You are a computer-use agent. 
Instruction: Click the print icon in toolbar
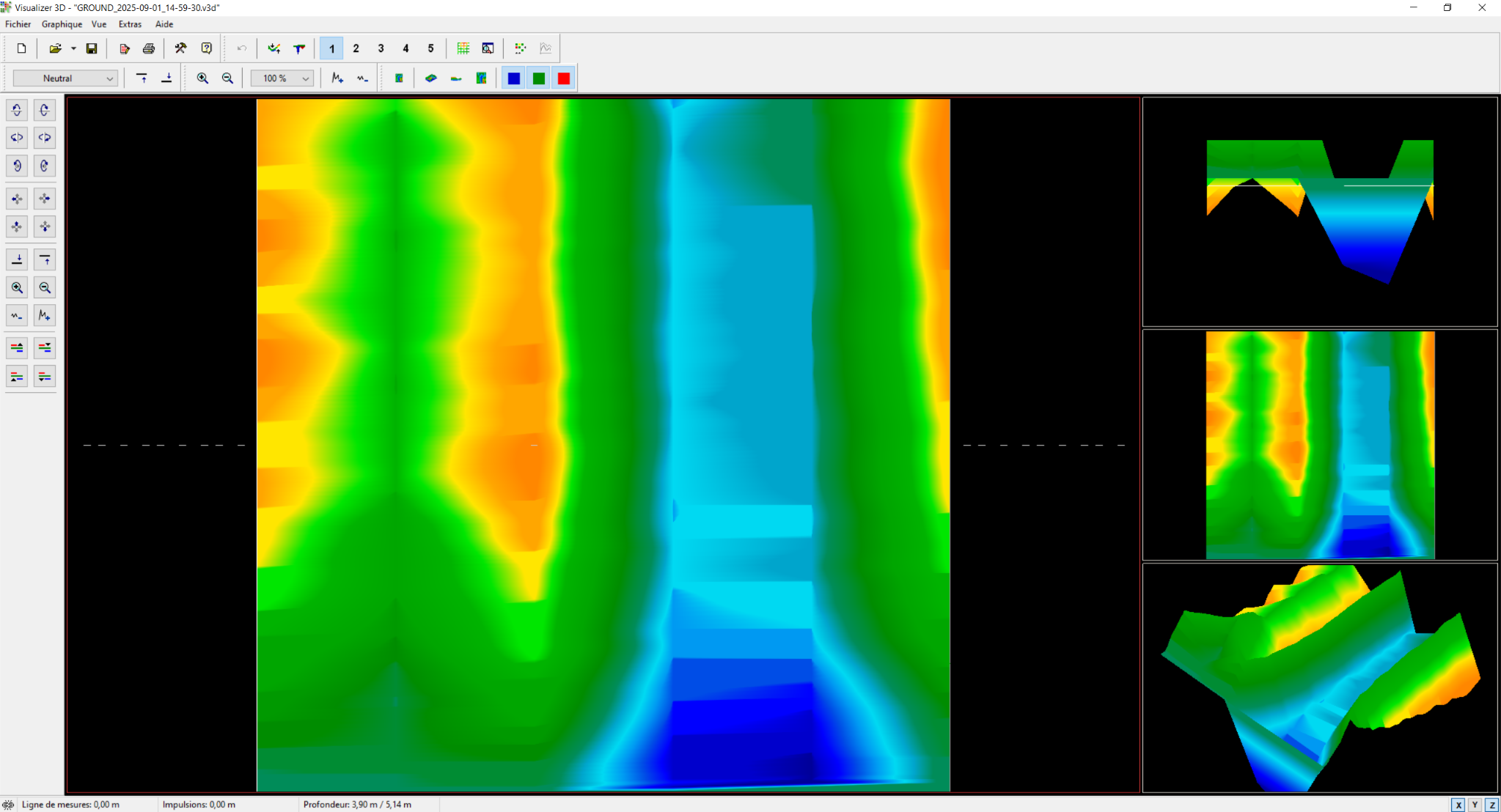pos(149,48)
